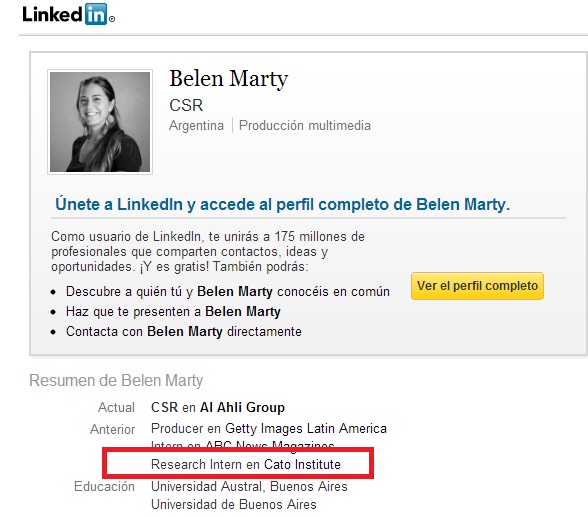Click the blue "in" square of the logo
The image size is (588, 518).
pos(96,14)
